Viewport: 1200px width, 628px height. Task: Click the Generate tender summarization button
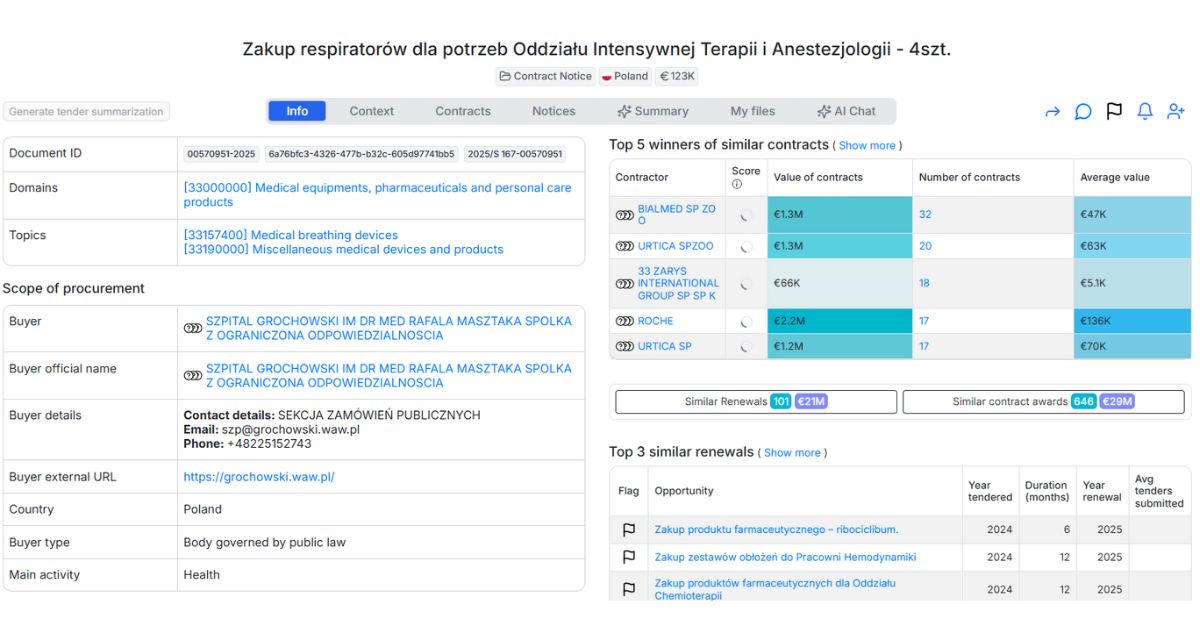[86, 112]
